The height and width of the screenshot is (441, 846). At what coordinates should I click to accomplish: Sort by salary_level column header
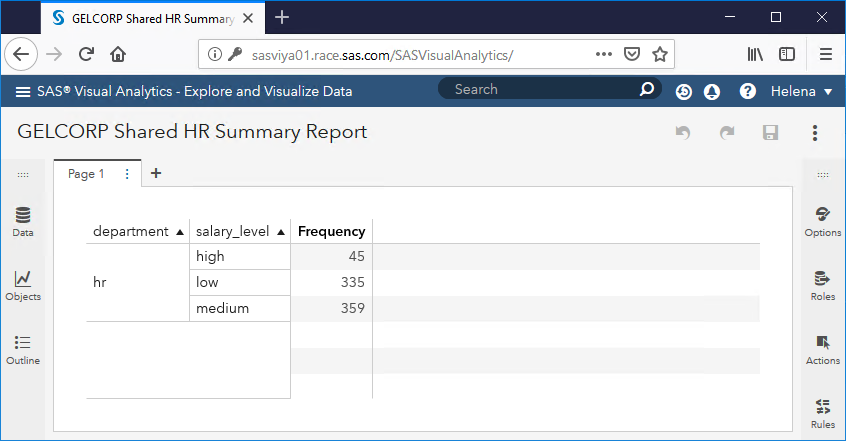pyautogui.click(x=233, y=231)
